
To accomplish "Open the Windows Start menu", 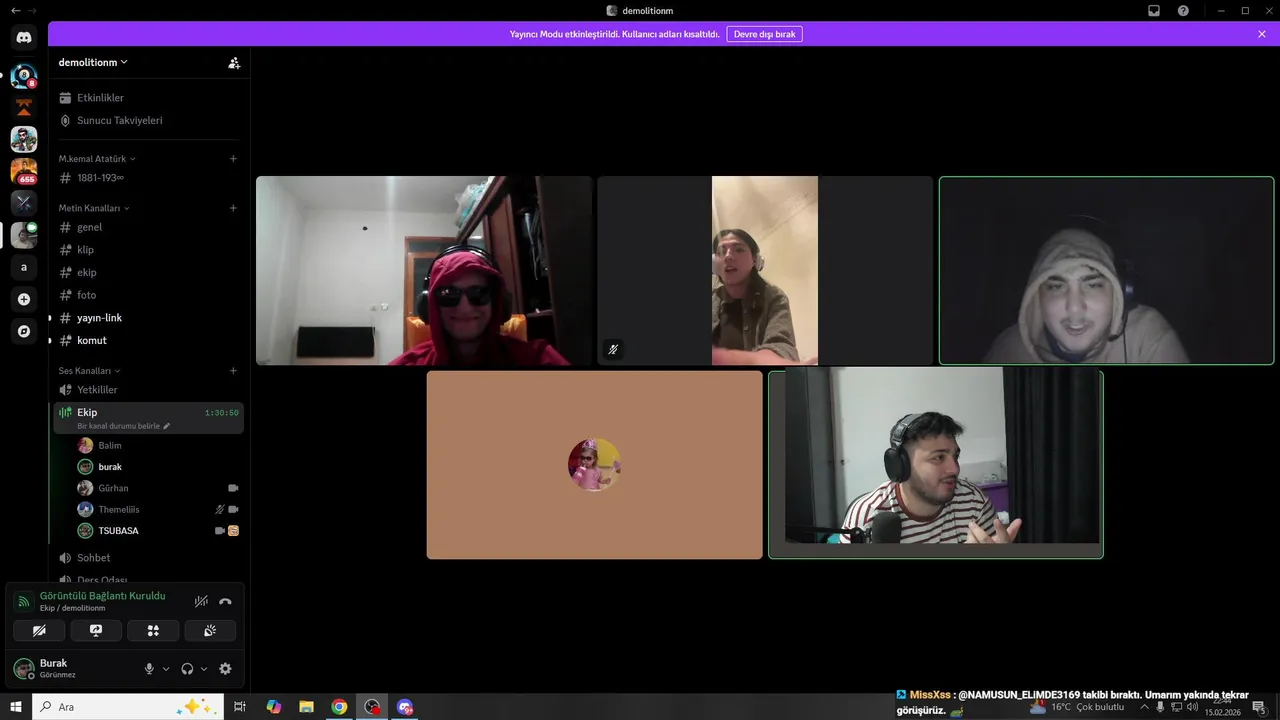I will (16, 707).
